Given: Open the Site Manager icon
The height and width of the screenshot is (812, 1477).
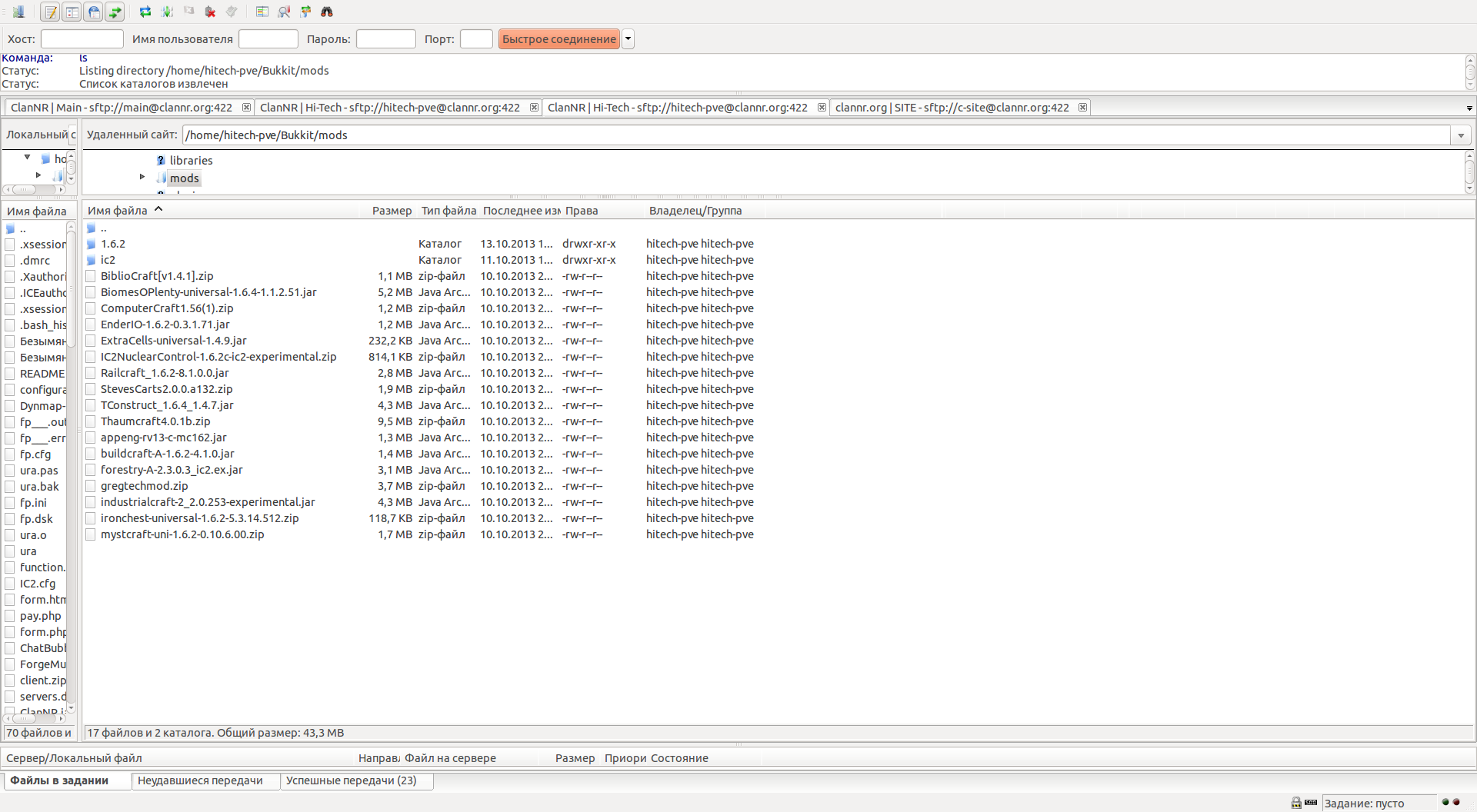Looking at the screenshot, I should pos(18,12).
